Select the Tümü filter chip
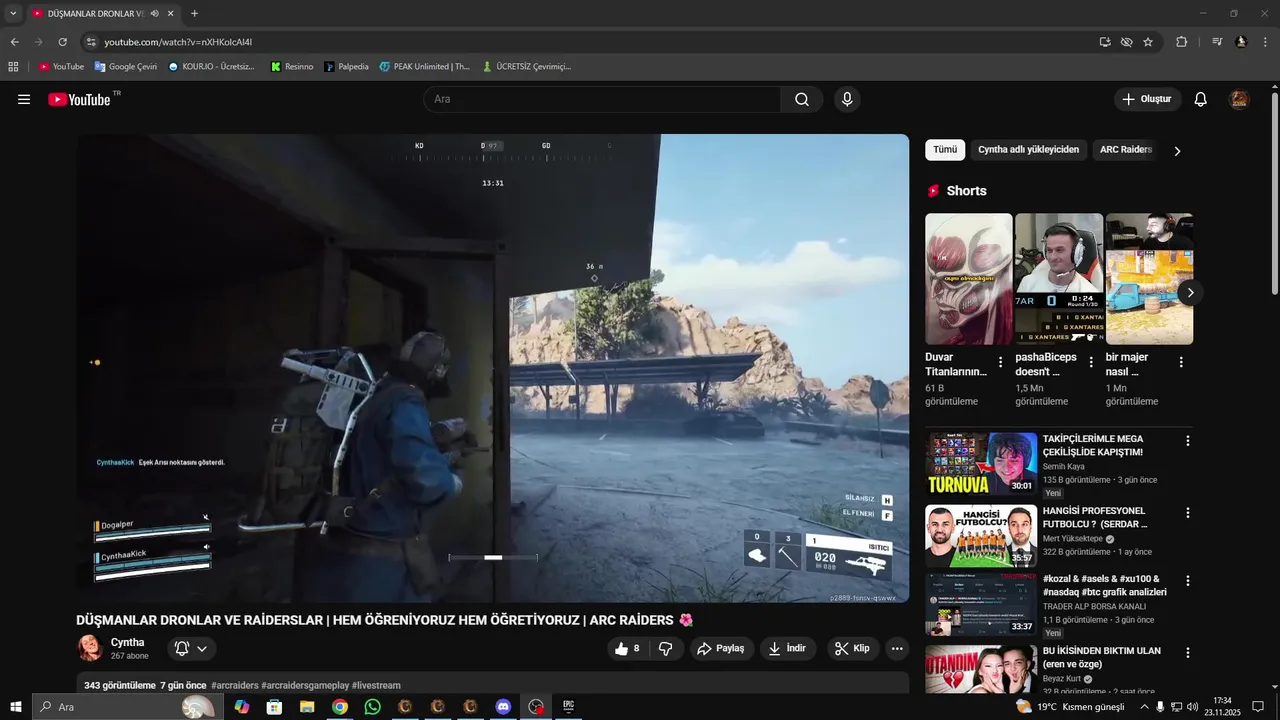 (x=945, y=150)
